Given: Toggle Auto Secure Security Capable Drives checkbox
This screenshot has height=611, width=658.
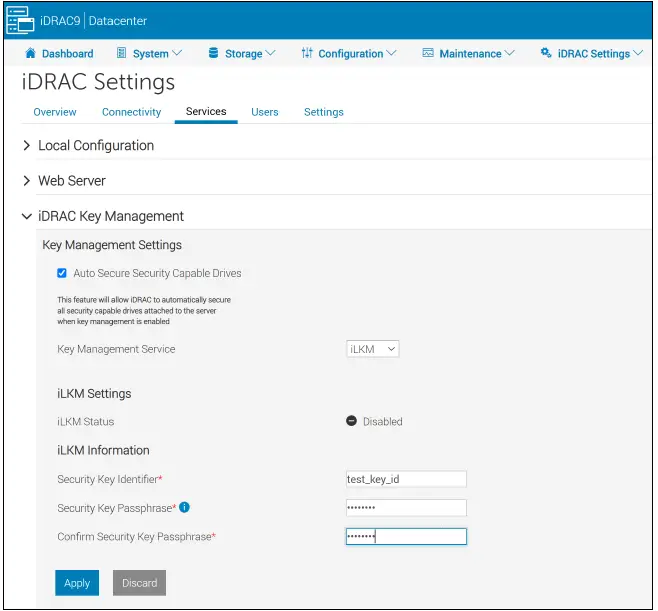Looking at the screenshot, I should click(62, 273).
